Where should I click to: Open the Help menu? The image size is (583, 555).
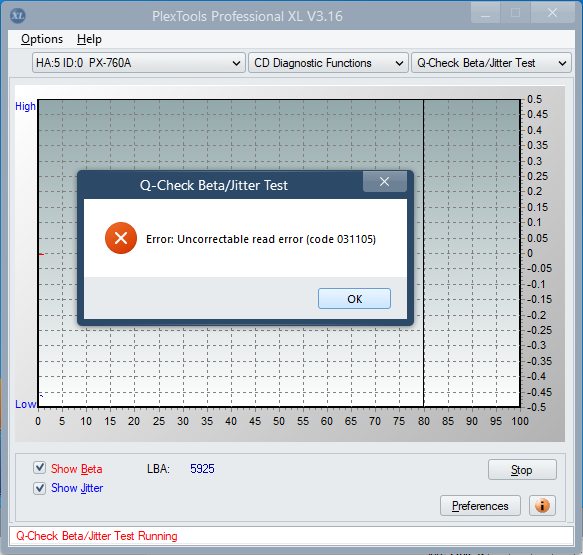(x=89, y=39)
